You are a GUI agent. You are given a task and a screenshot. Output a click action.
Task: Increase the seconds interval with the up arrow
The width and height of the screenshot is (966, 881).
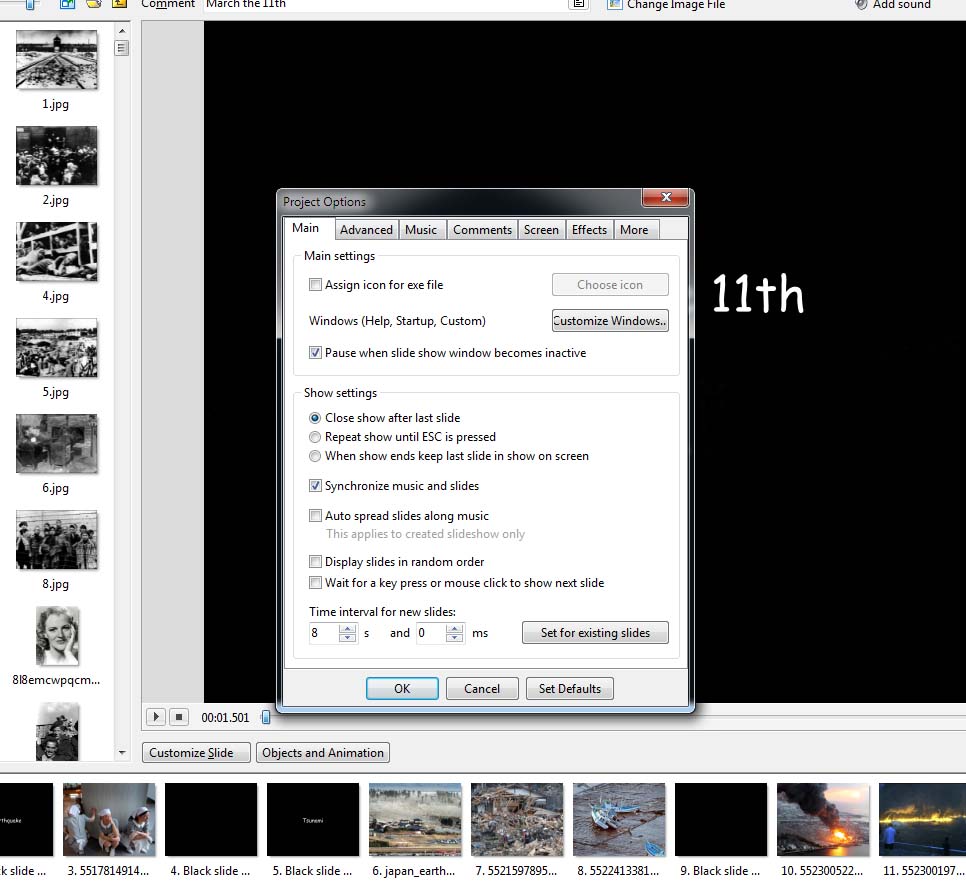point(348,628)
